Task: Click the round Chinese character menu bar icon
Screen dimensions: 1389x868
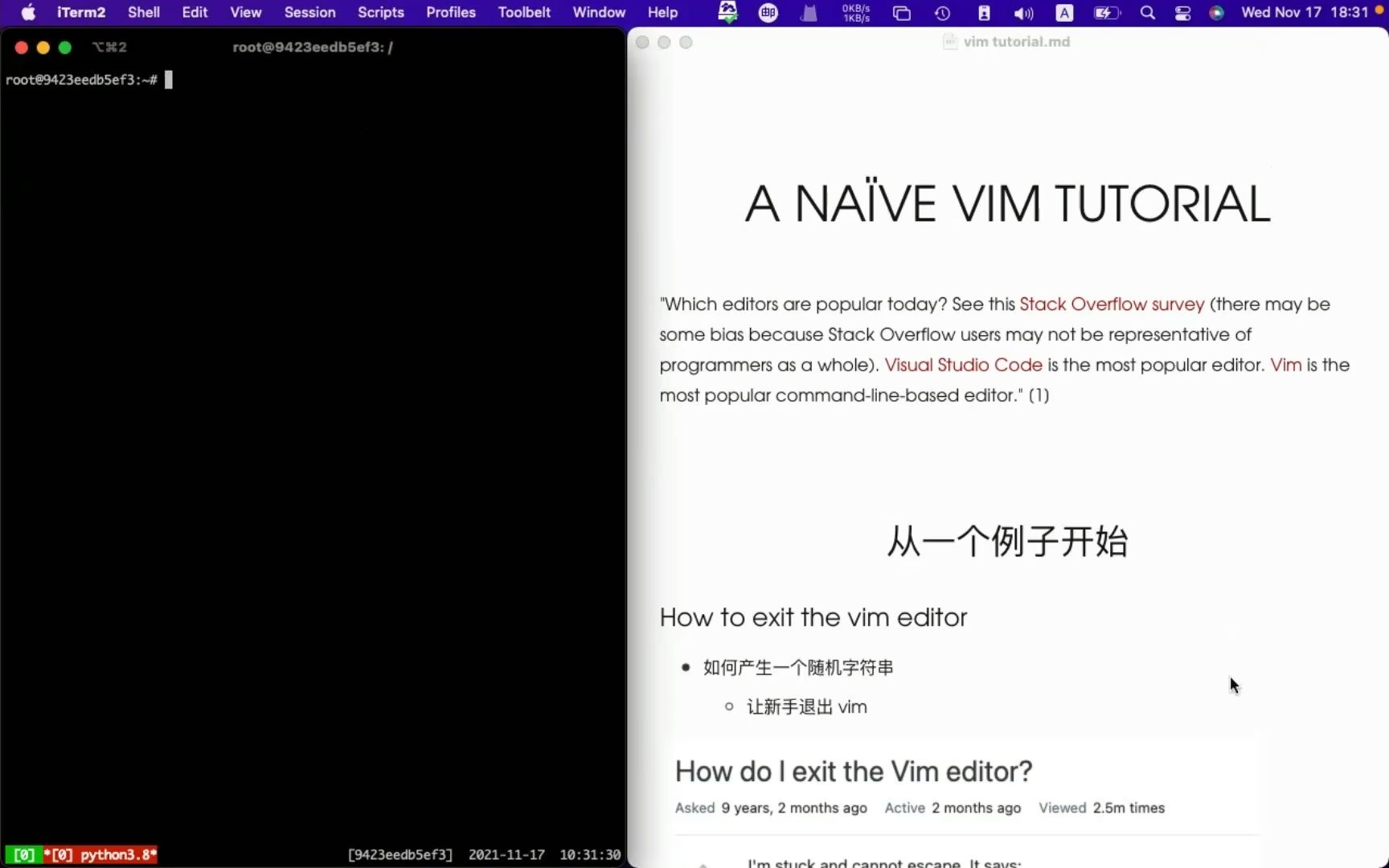Action: pos(768,13)
